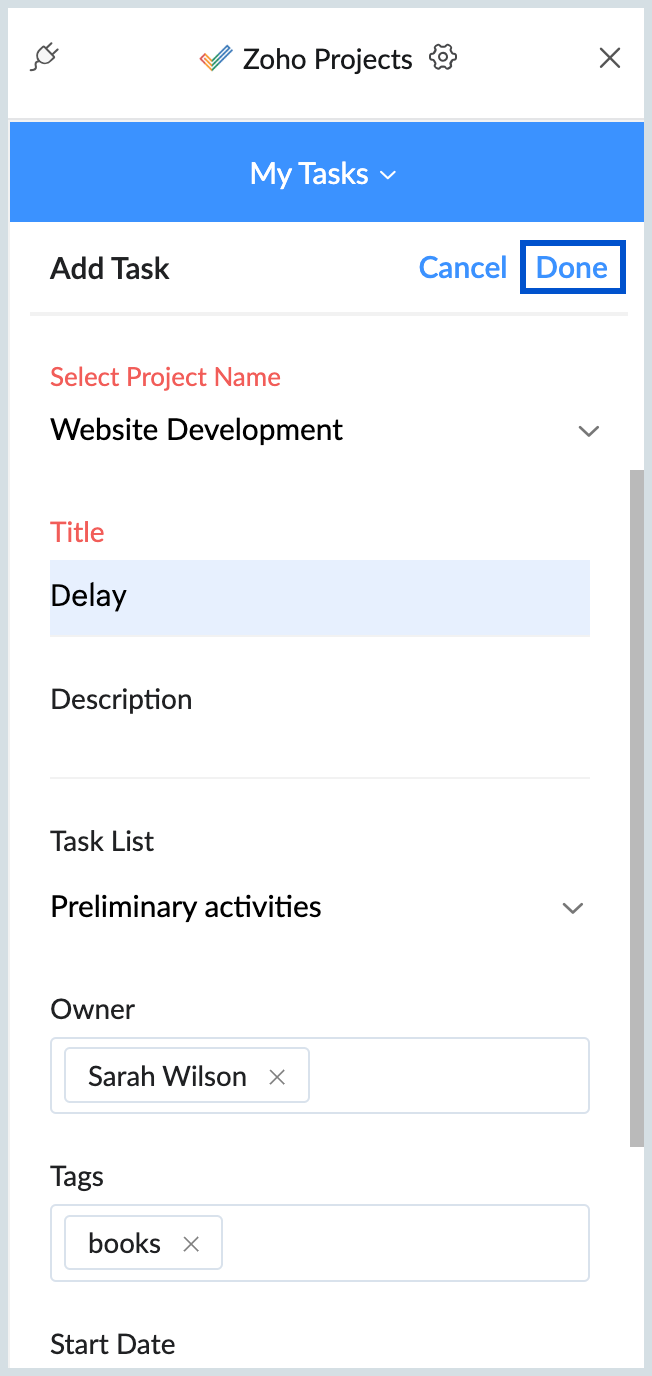Focus the Title field containing Delay
Screen dimensions: 652x1376
[319, 597]
